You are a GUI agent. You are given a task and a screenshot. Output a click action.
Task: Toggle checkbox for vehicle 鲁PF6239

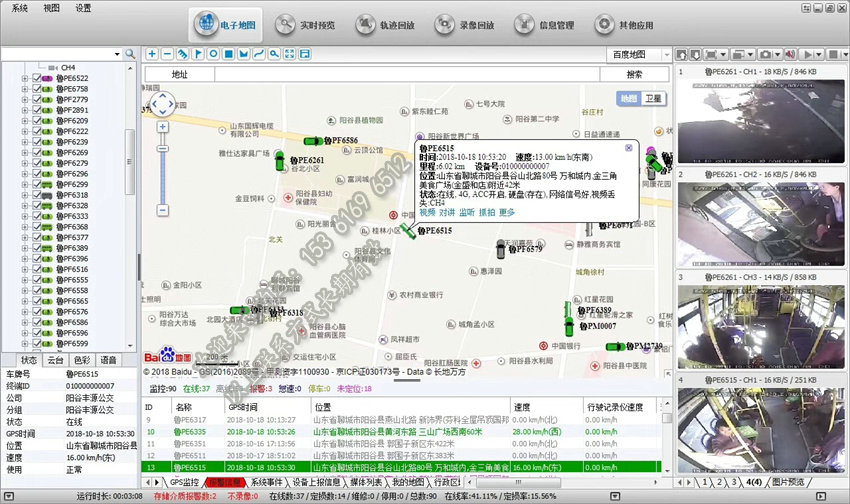(x=36, y=142)
